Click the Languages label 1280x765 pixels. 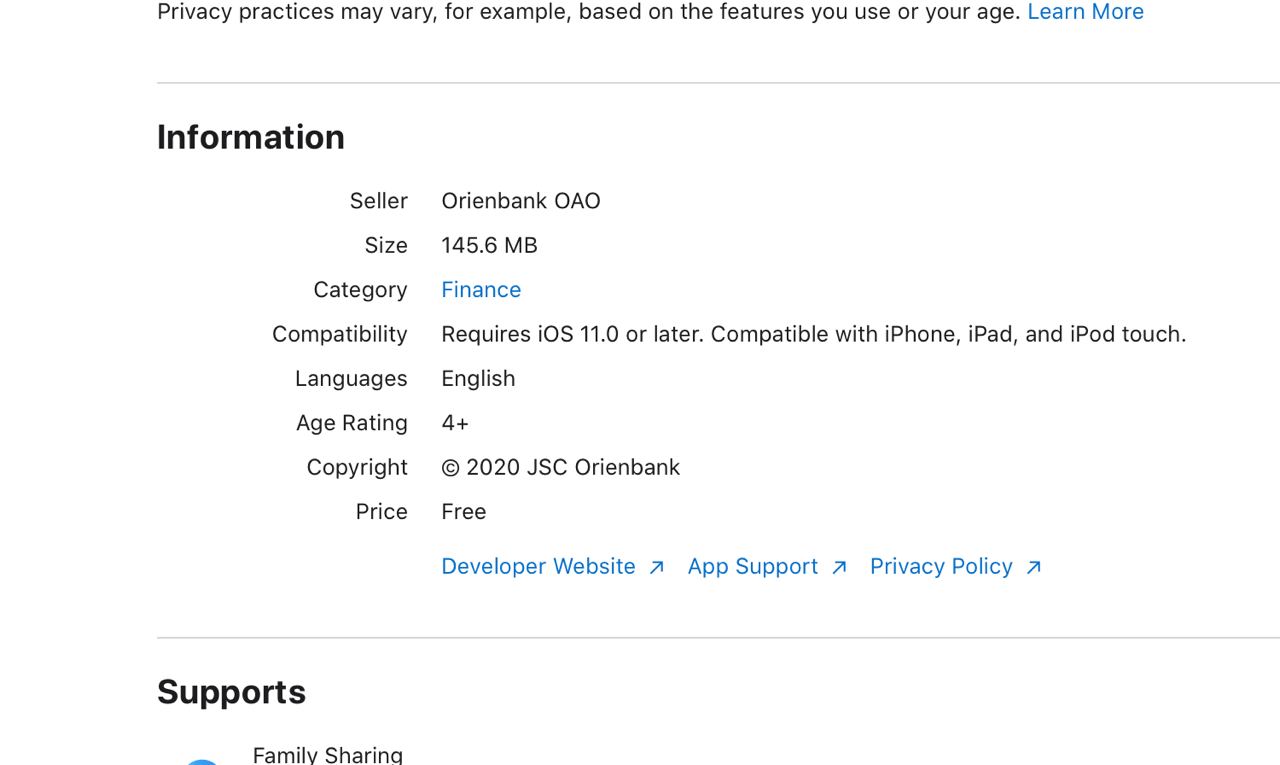coord(351,379)
